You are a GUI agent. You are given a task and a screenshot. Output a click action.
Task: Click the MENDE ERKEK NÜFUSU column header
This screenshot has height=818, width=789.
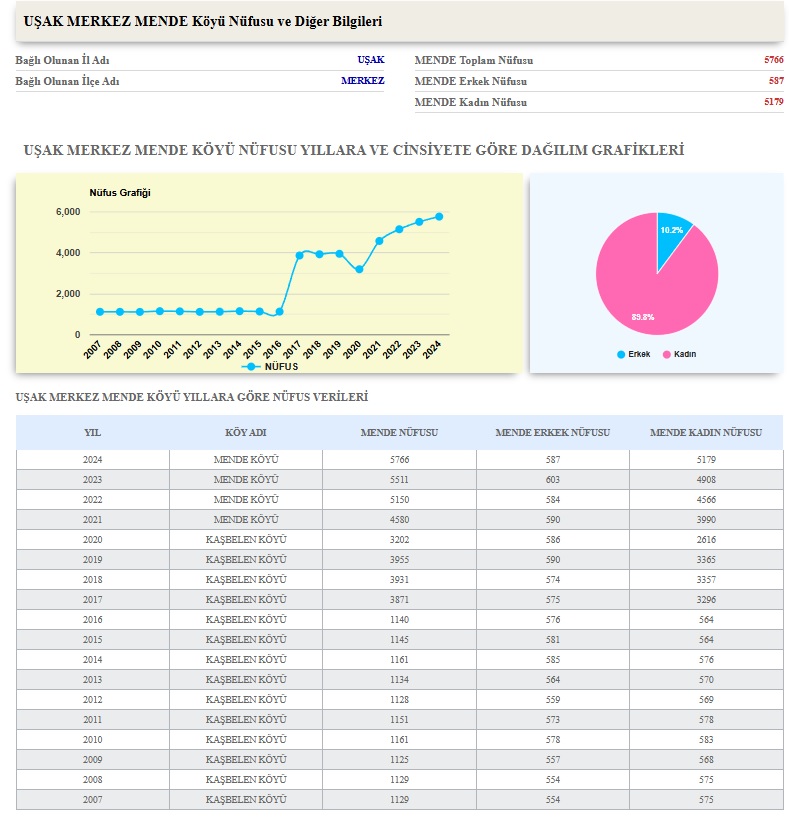(x=552, y=433)
